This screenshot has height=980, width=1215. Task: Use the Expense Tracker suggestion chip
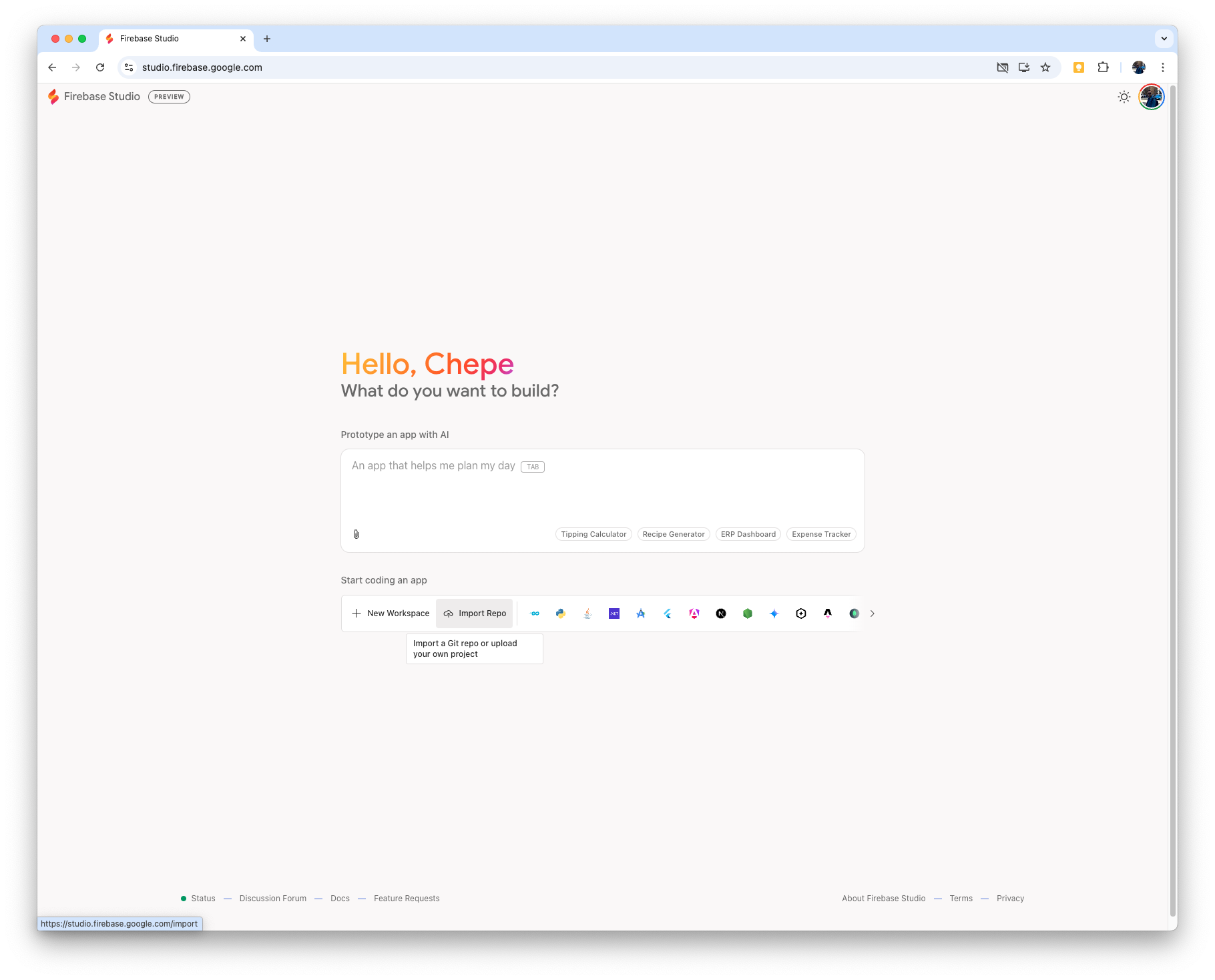tap(821, 534)
